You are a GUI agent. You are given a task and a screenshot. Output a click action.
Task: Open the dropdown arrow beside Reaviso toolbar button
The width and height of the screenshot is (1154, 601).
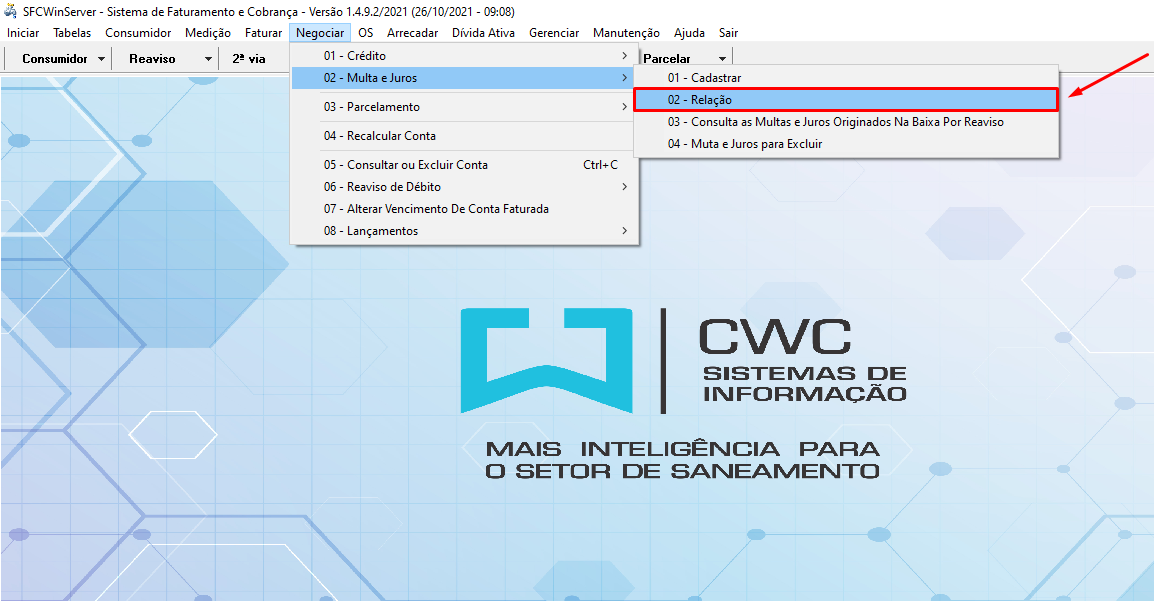(x=208, y=59)
